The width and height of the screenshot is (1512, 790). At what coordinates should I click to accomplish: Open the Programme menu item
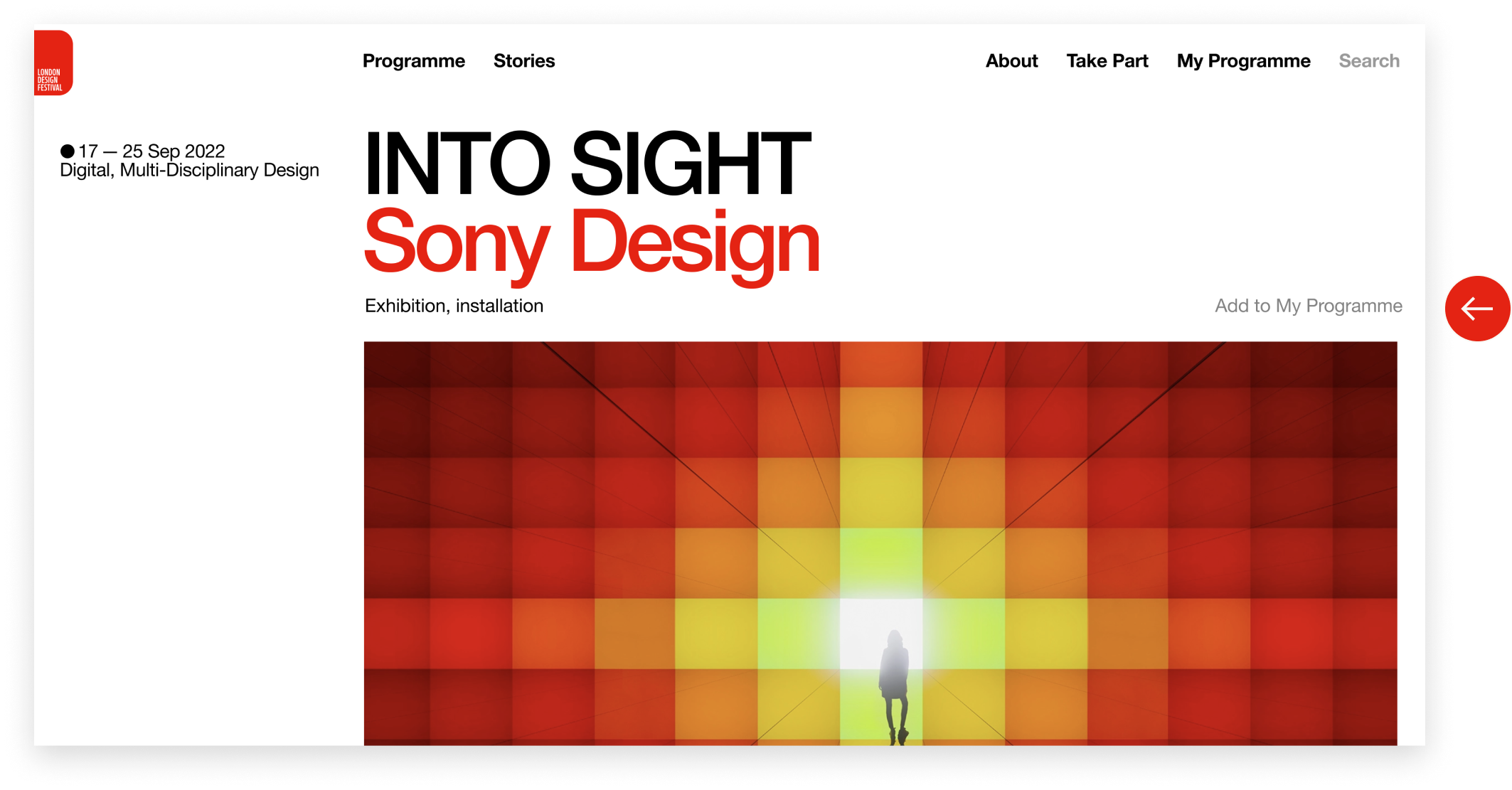coord(413,61)
